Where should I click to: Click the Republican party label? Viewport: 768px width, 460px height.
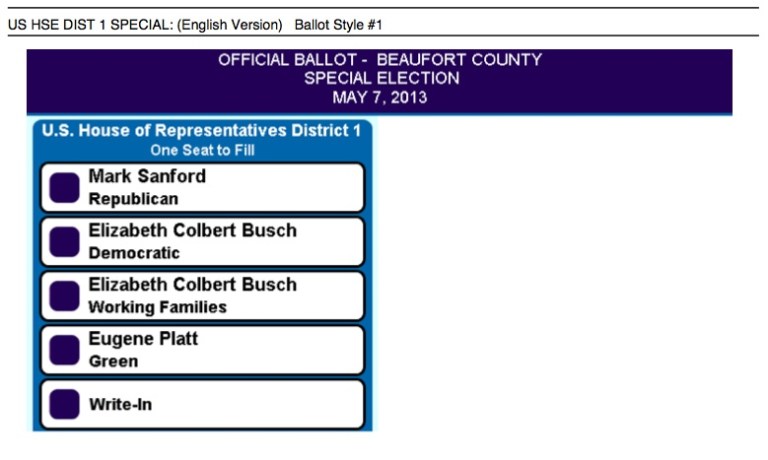click(x=133, y=199)
